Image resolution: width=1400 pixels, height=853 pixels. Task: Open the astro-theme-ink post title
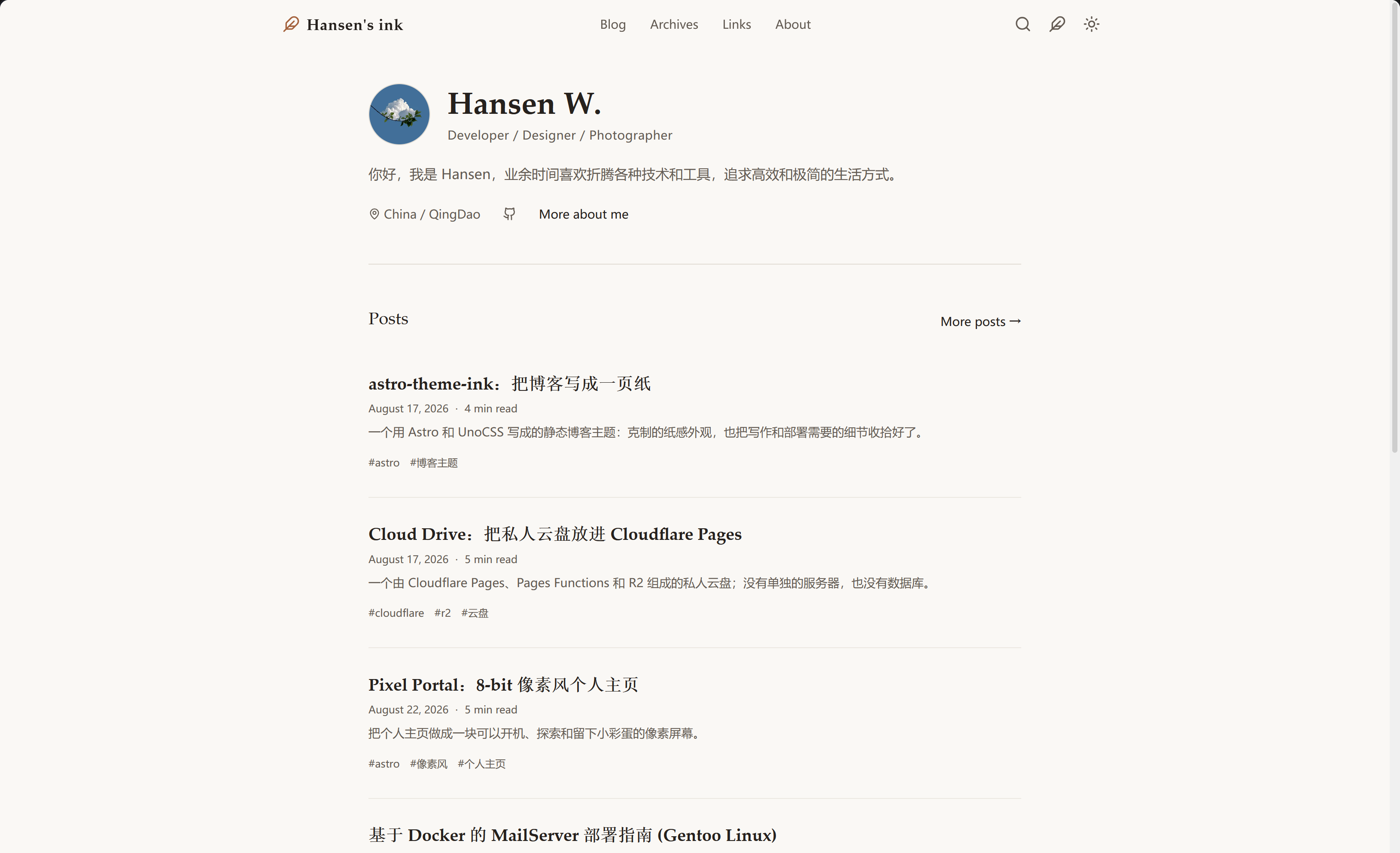(x=510, y=384)
